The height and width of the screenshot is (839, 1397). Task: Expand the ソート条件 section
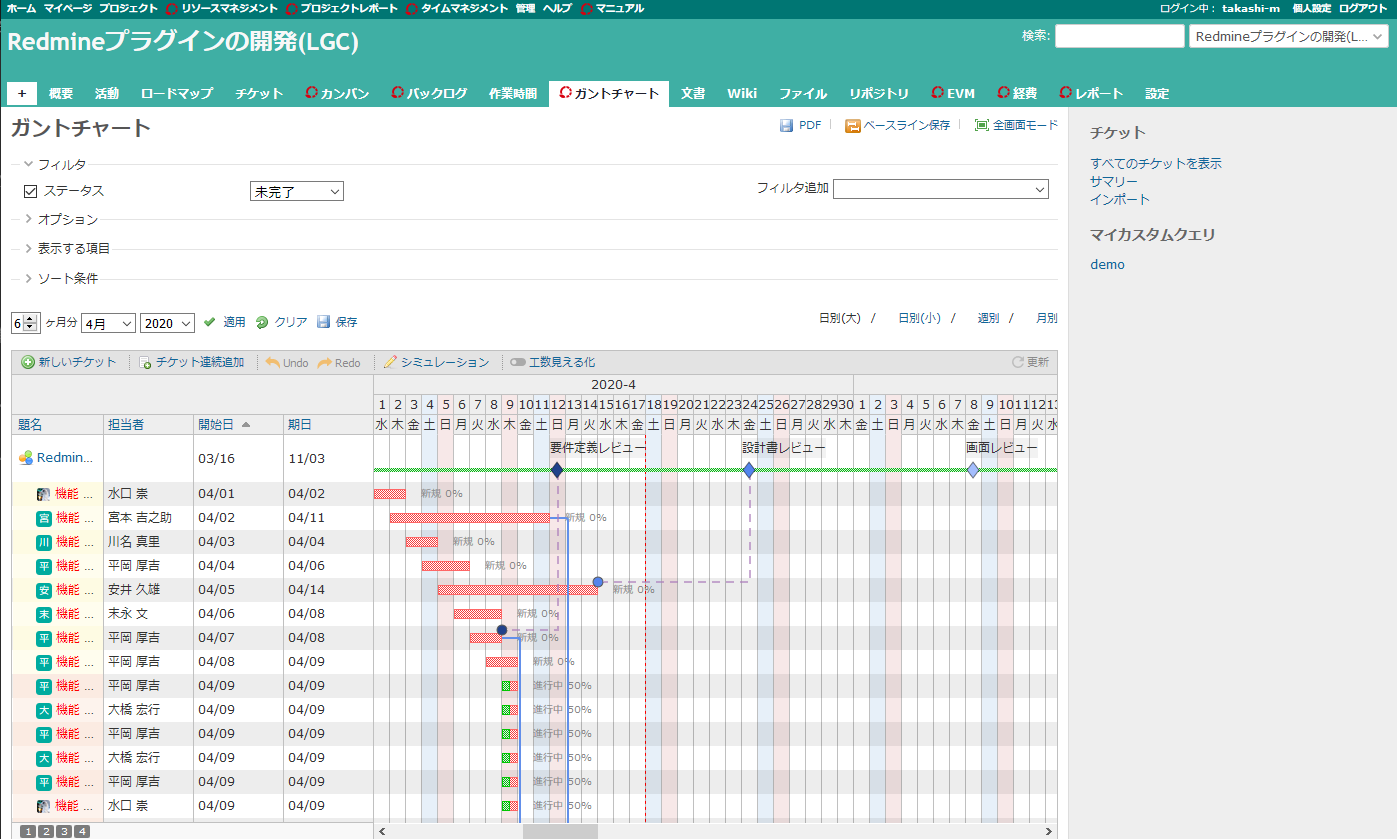[61, 278]
